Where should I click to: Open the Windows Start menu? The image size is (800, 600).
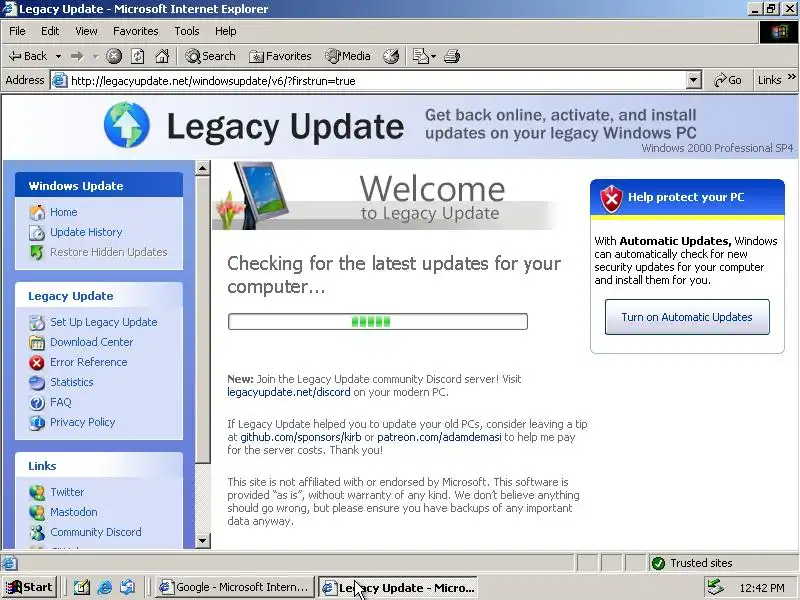point(30,587)
